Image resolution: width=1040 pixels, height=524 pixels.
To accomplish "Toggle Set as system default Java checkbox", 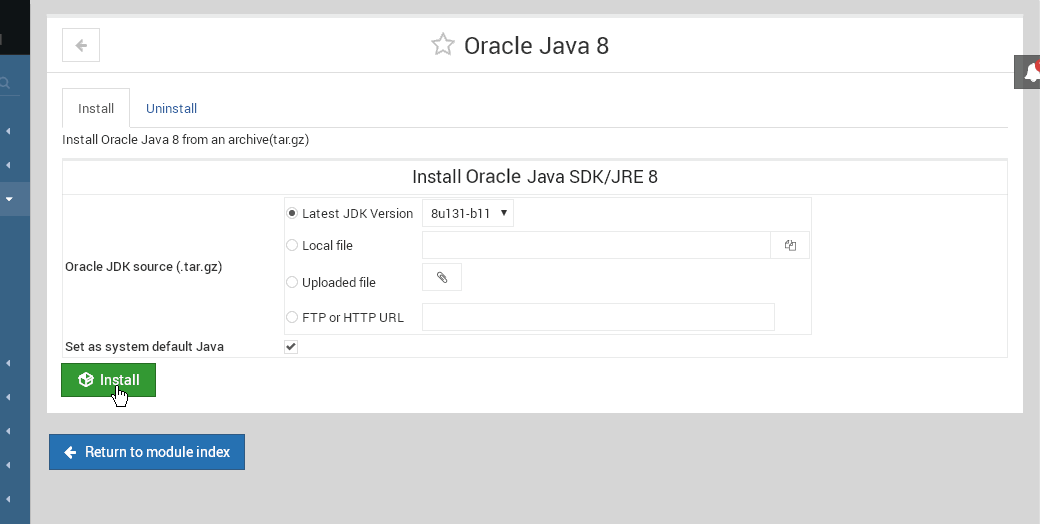I will coord(291,347).
